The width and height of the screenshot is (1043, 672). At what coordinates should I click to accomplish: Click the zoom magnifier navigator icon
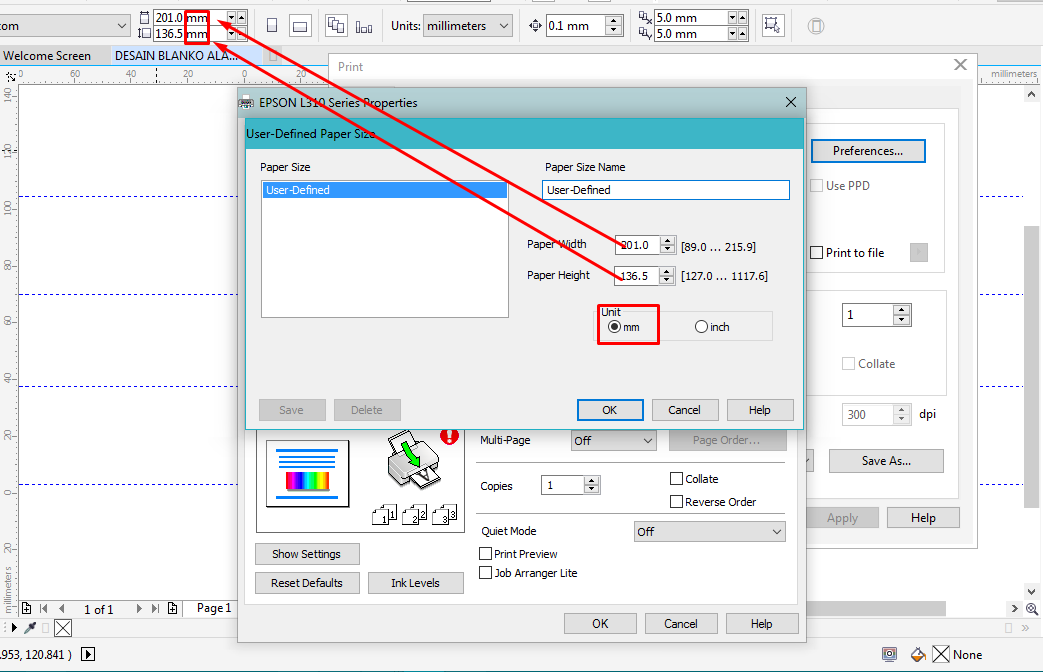coord(1032,608)
